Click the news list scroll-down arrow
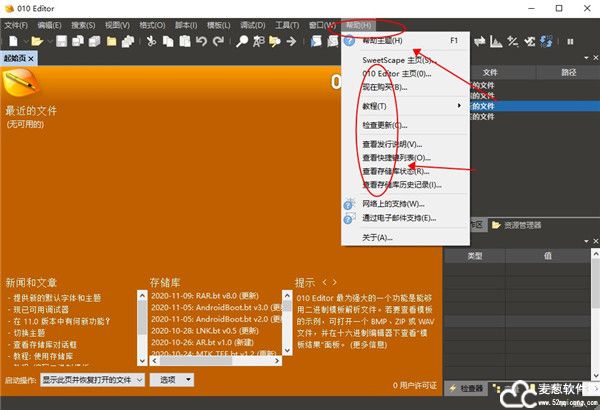This screenshot has height=410, width=600. [x=142, y=361]
